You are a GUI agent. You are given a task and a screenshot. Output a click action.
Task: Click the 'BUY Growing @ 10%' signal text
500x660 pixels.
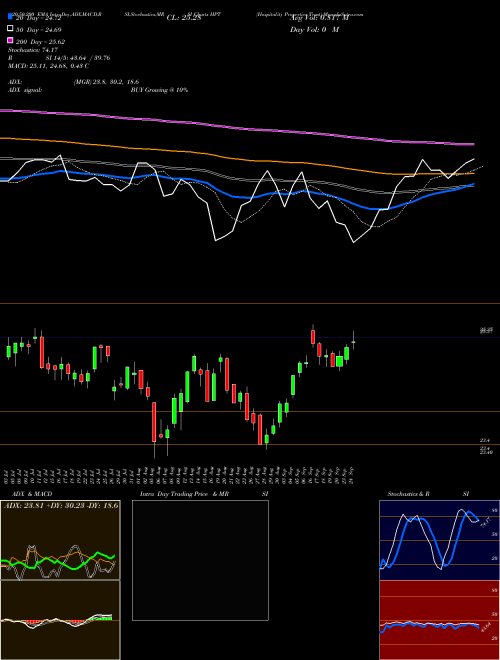159,90
